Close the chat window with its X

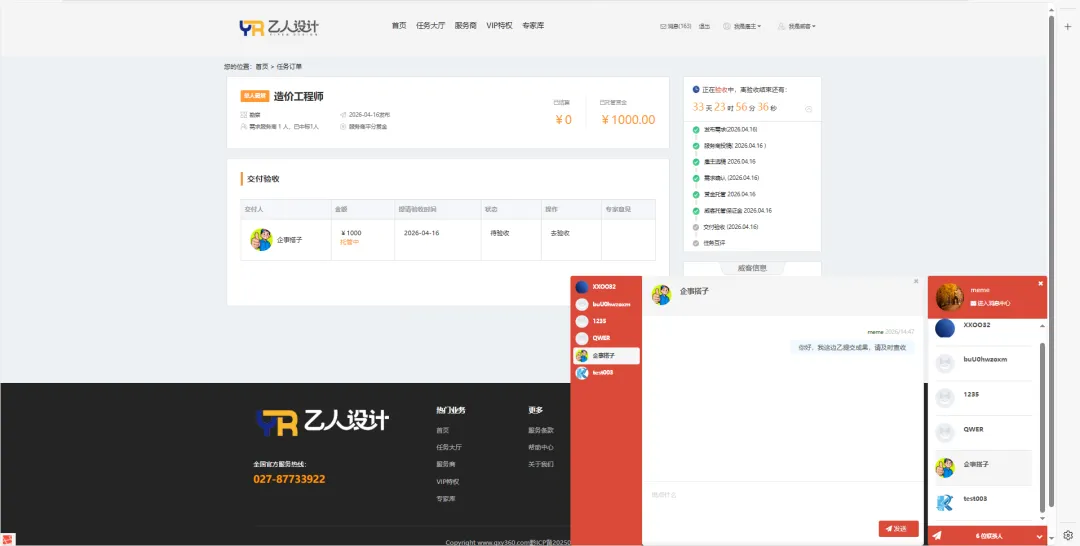(916, 281)
